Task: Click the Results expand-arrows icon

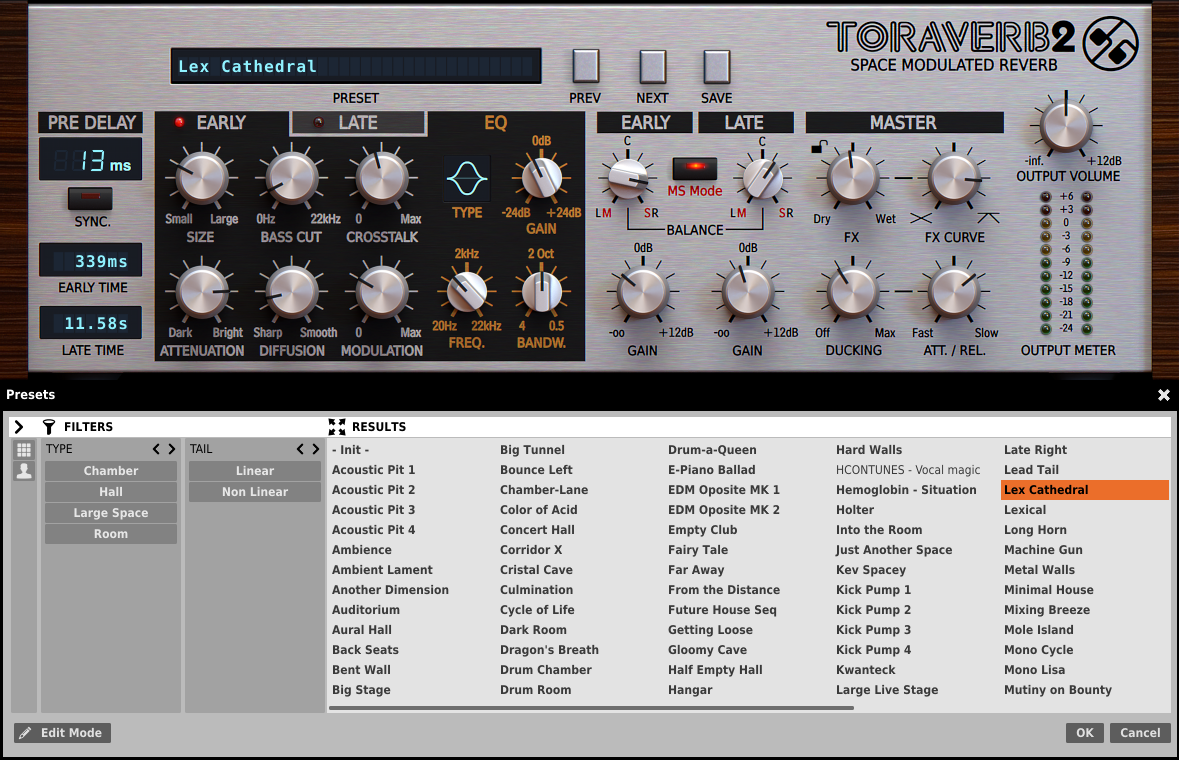Action: pos(337,427)
